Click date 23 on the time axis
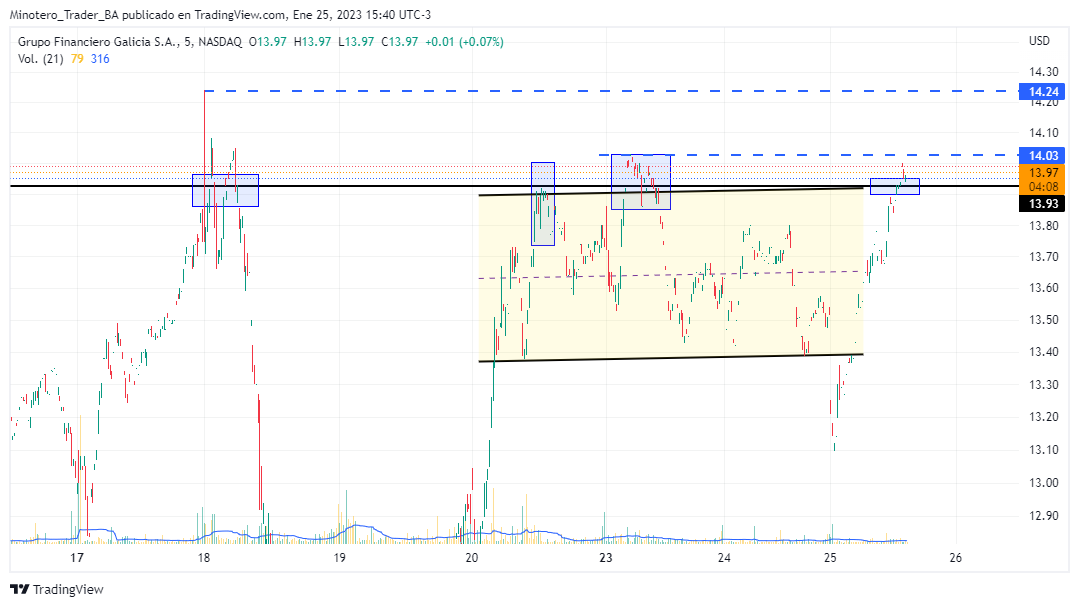The height and width of the screenshot is (607, 1079). [x=605, y=557]
